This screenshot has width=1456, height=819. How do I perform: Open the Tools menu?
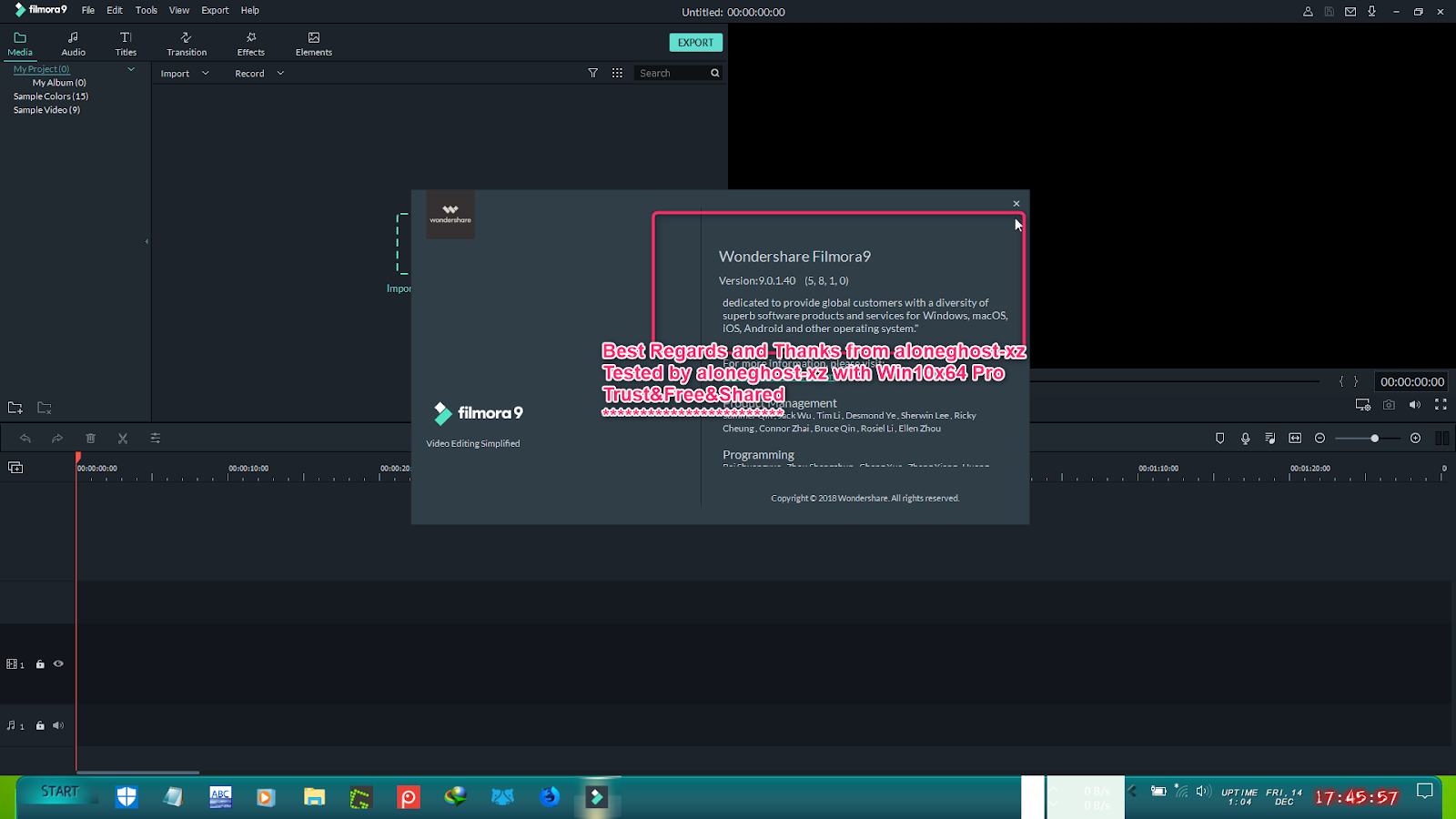click(147, 11)
